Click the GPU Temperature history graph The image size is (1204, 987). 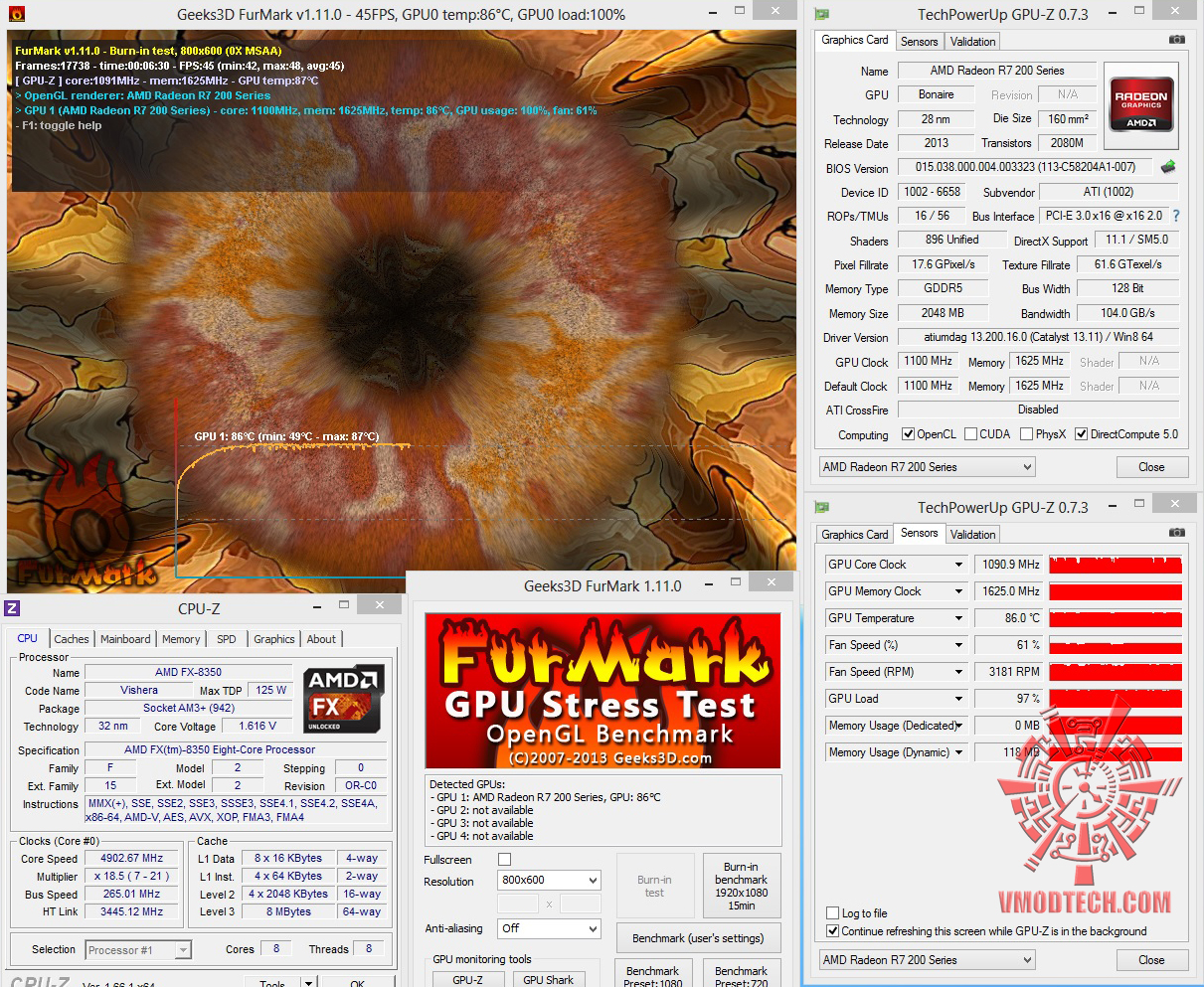click(1116, 618)
